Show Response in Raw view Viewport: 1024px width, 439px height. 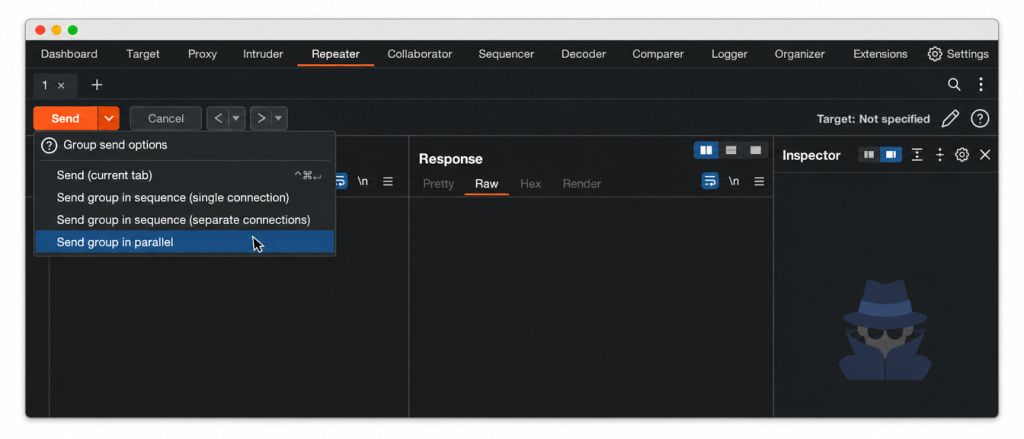(x=487, y=184)
